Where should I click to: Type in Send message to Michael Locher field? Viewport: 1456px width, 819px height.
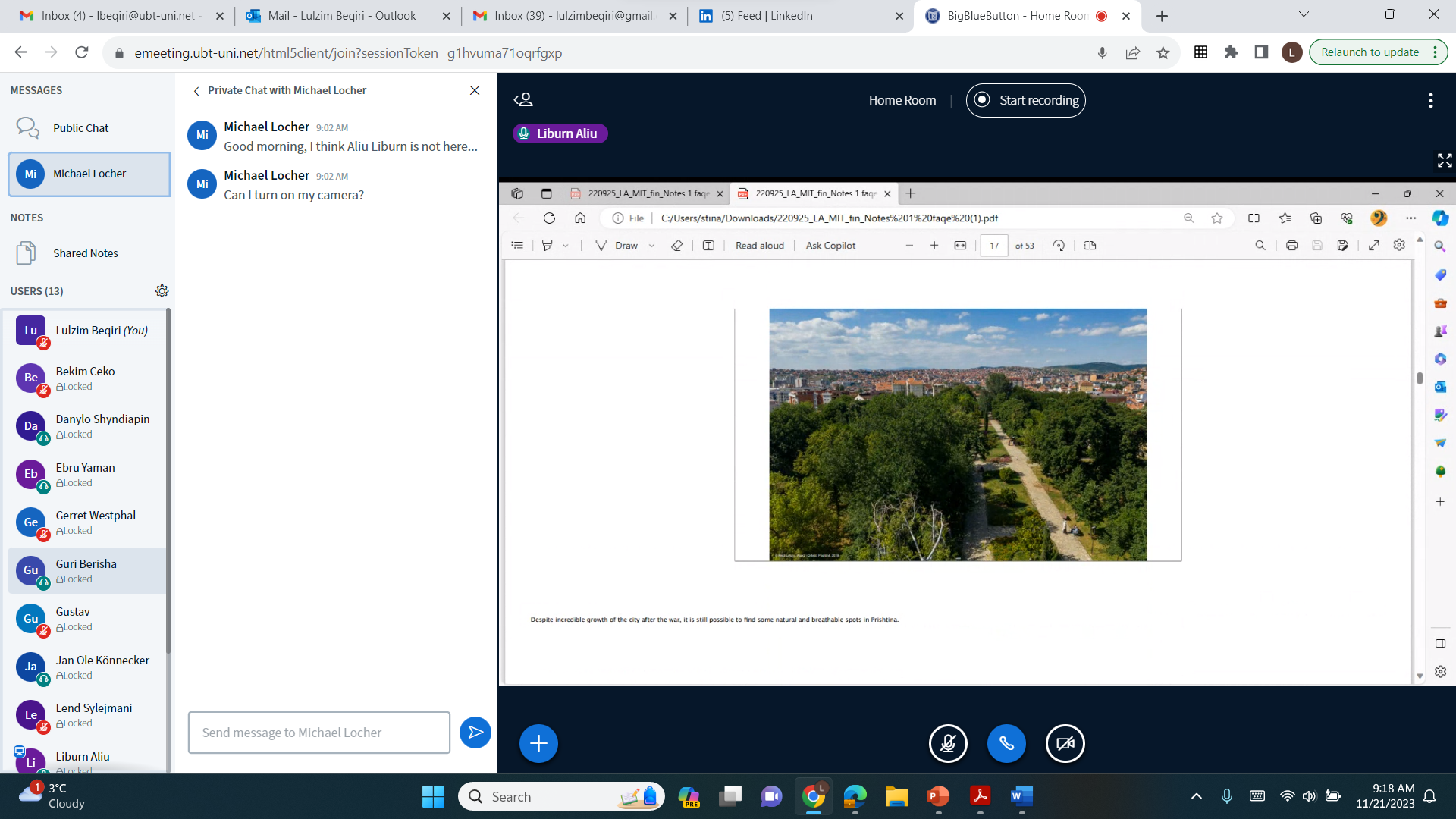click(x=319, y=732)
